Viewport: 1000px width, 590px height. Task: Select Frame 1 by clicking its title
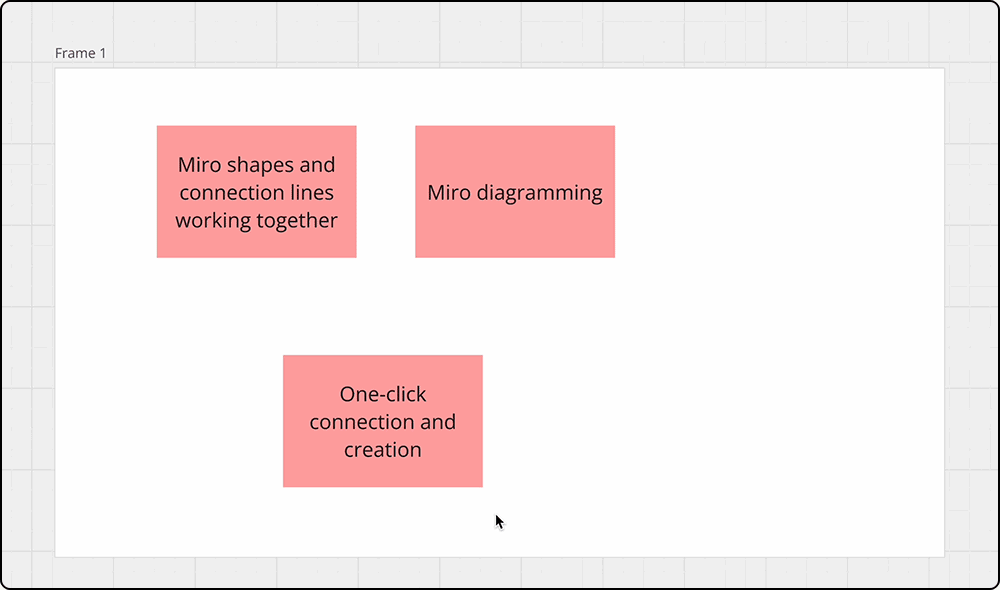(80, 53)
